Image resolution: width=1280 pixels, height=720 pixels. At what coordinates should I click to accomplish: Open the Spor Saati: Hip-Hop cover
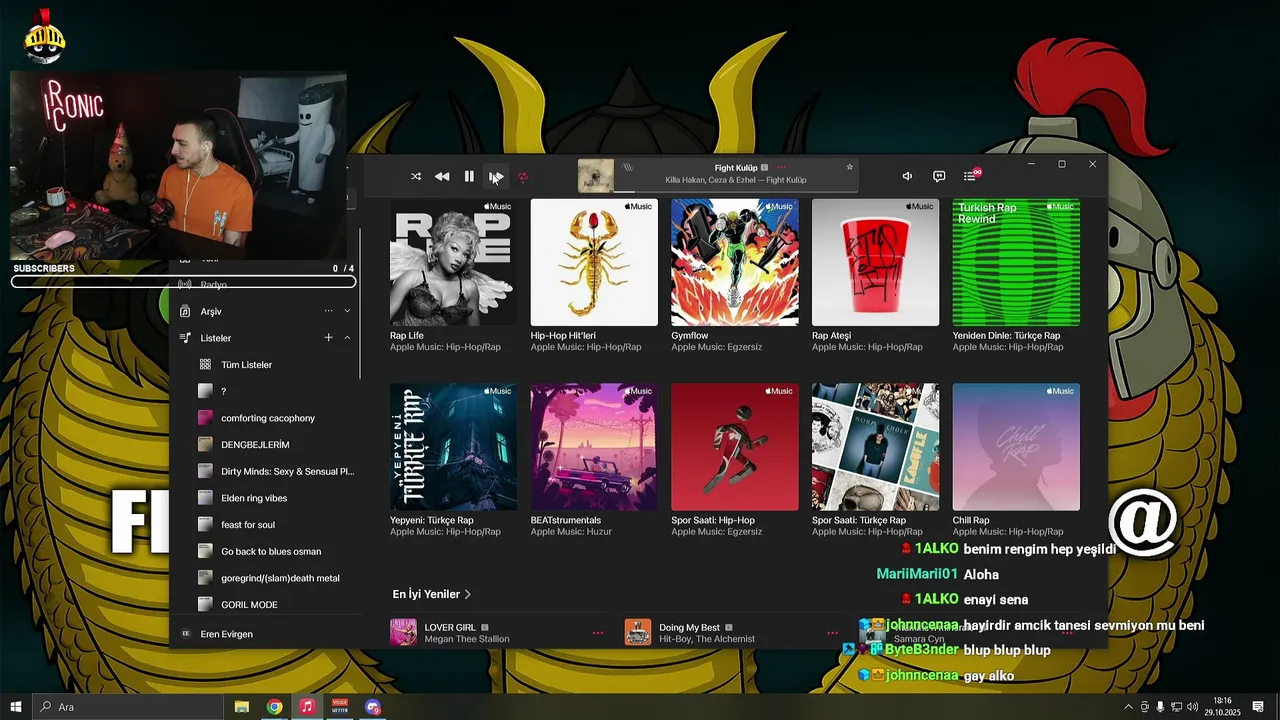735,447
